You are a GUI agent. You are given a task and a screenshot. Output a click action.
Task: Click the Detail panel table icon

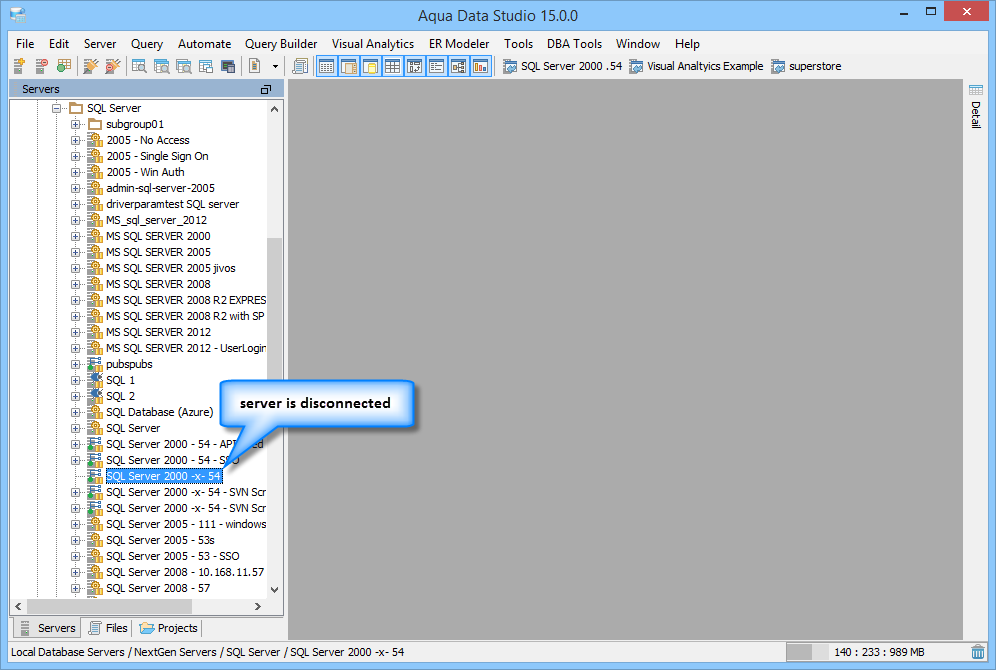point(976,90)
